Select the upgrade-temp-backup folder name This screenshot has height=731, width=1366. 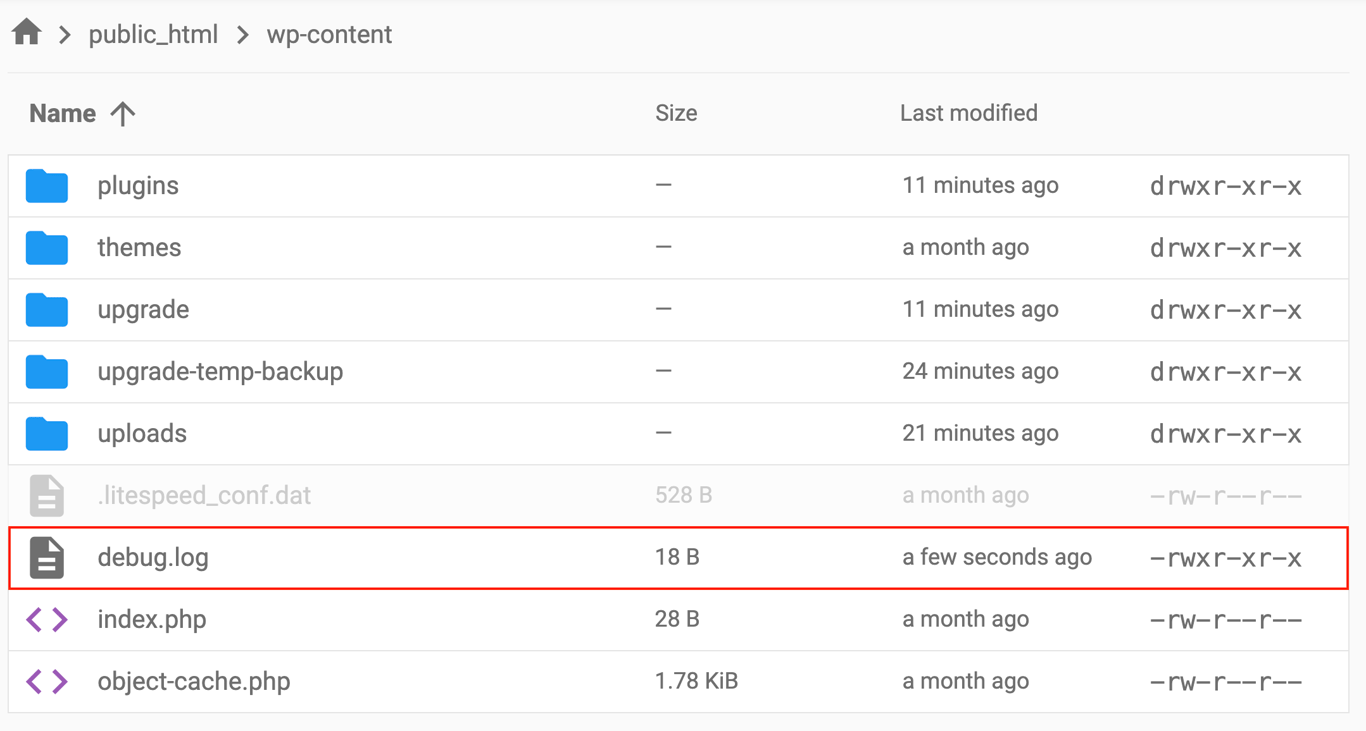tap(220, 371)
